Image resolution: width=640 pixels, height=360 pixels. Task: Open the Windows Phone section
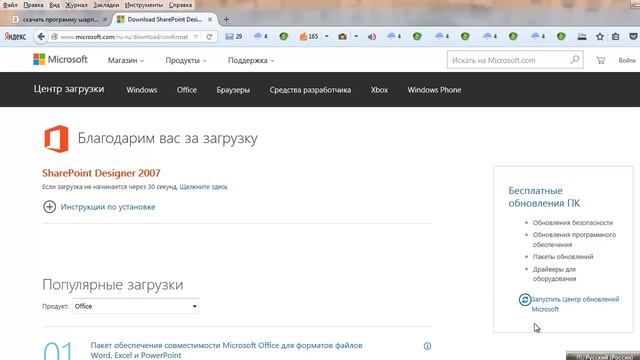pyautogui.click(x=434, y=90)
